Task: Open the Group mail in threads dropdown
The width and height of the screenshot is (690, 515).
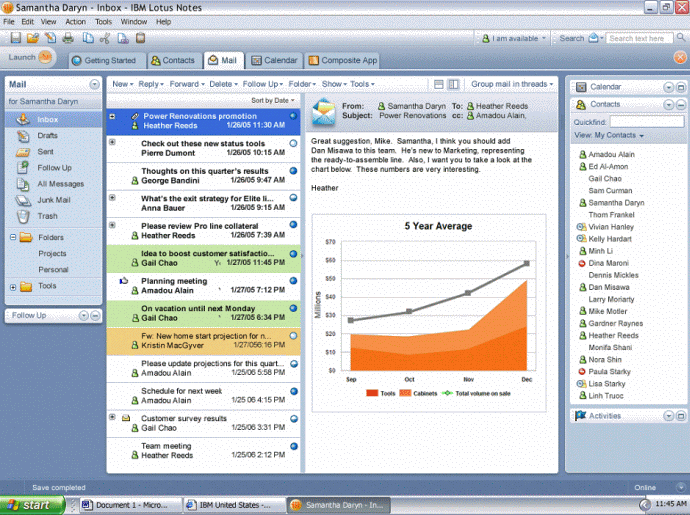Action: 512,84
